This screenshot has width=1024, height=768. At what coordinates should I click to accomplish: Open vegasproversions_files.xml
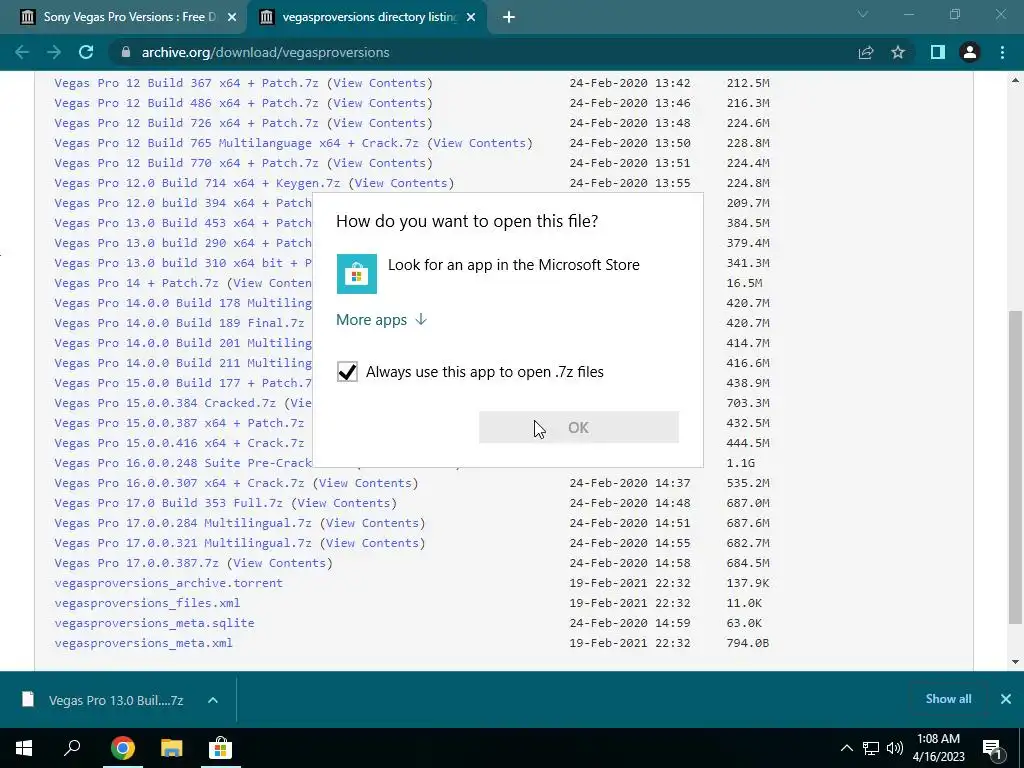pyautogui.click(x=147, y=603)
